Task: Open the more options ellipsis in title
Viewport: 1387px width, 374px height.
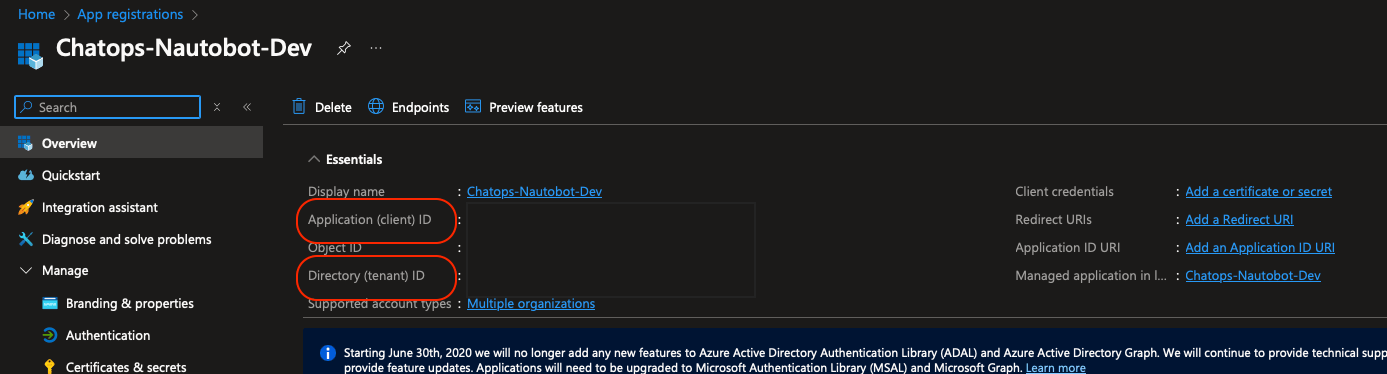Action: 376,48
